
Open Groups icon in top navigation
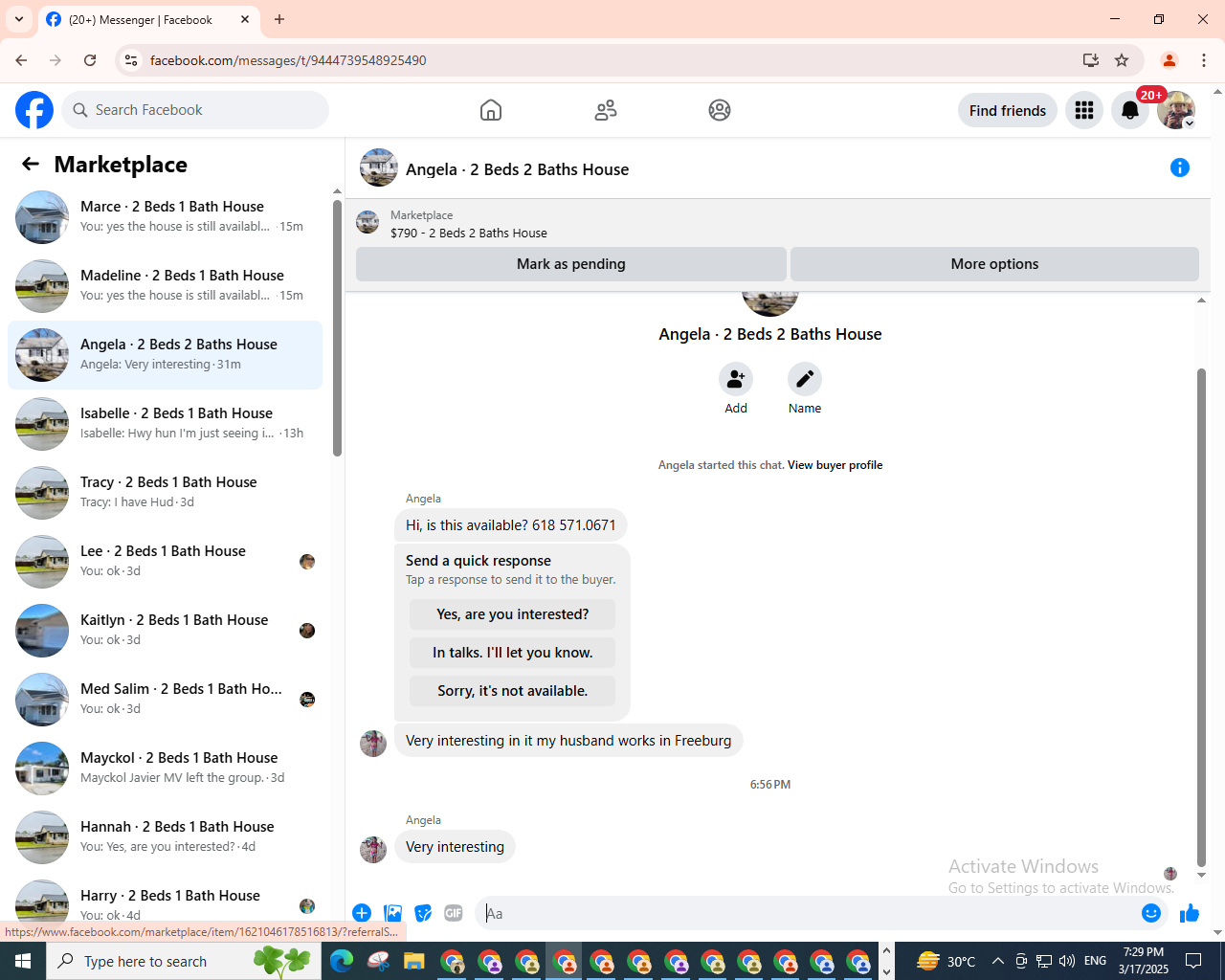click(720, 110)
